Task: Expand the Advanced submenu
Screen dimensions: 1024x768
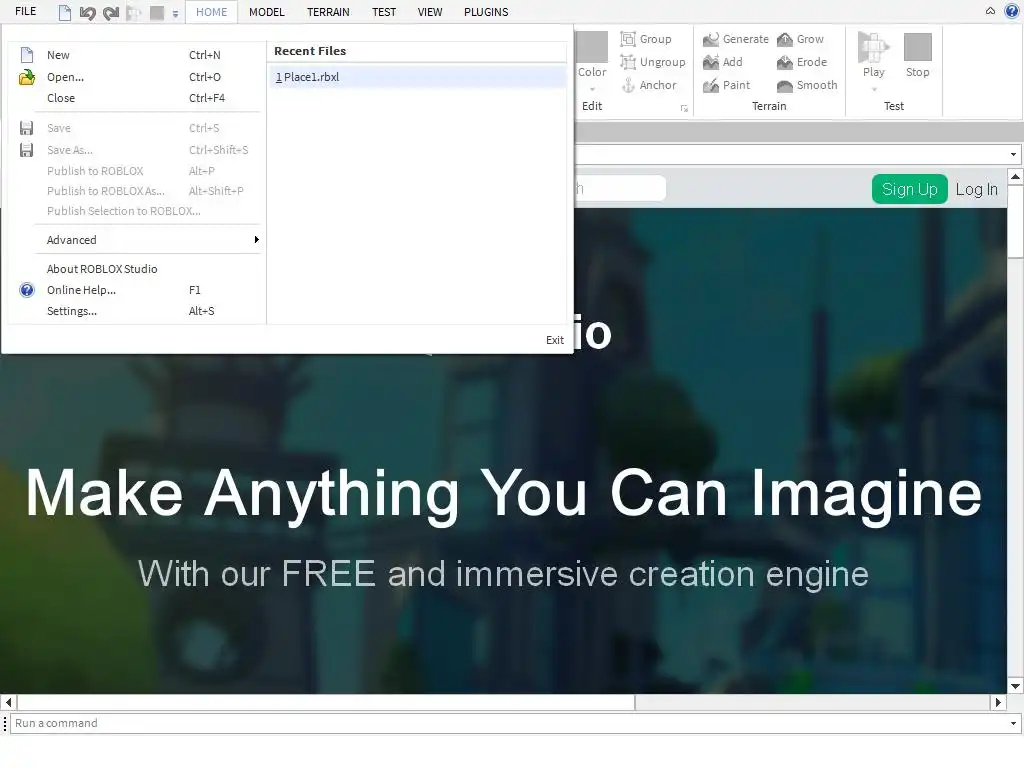Action: pos(148,240)
